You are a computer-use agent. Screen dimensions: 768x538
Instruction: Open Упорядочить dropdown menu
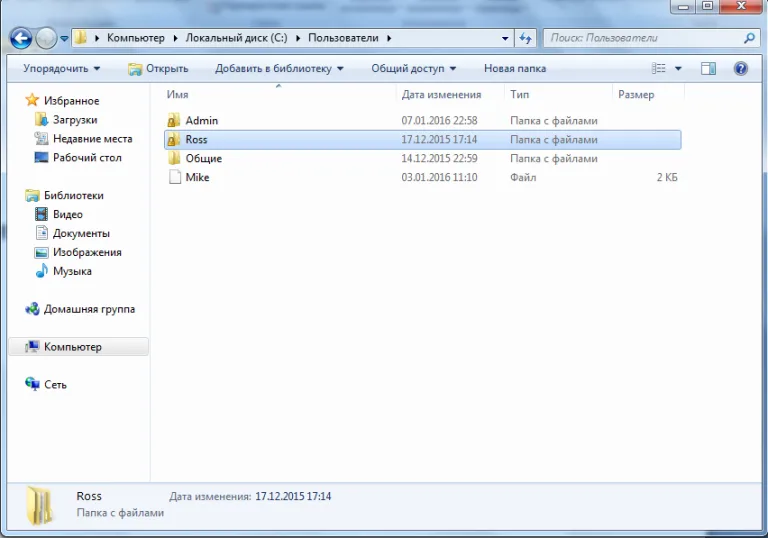click(62, 69)
